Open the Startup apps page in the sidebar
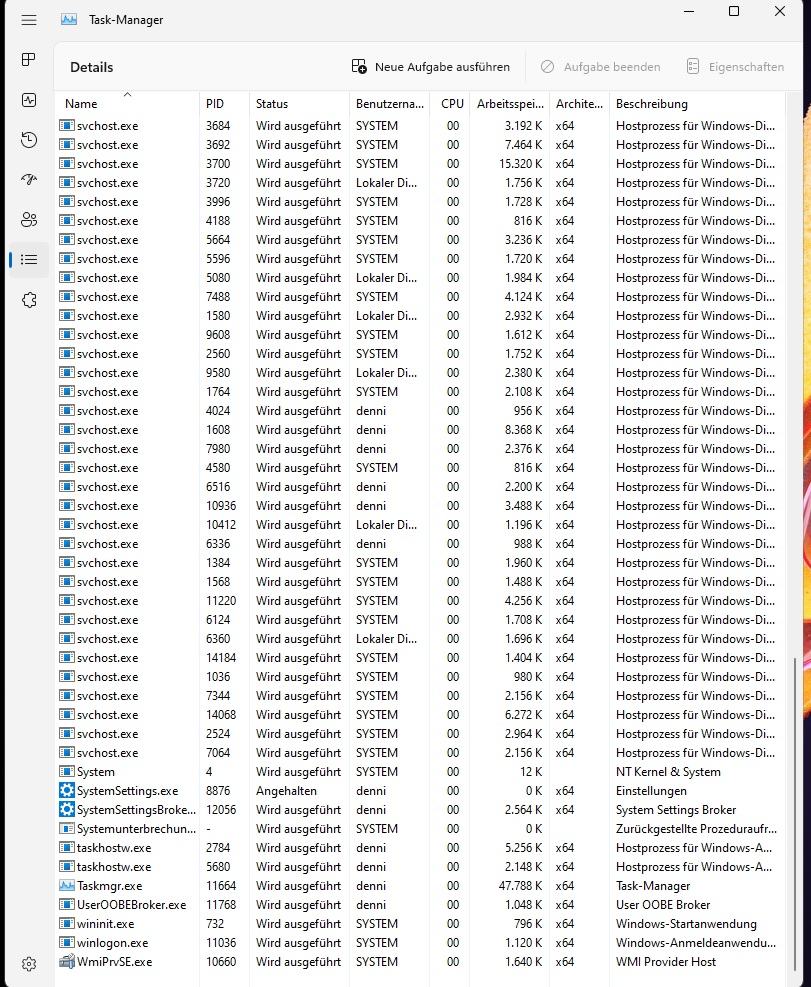Screen dimensions: 811x987 [x=29, y=180]
